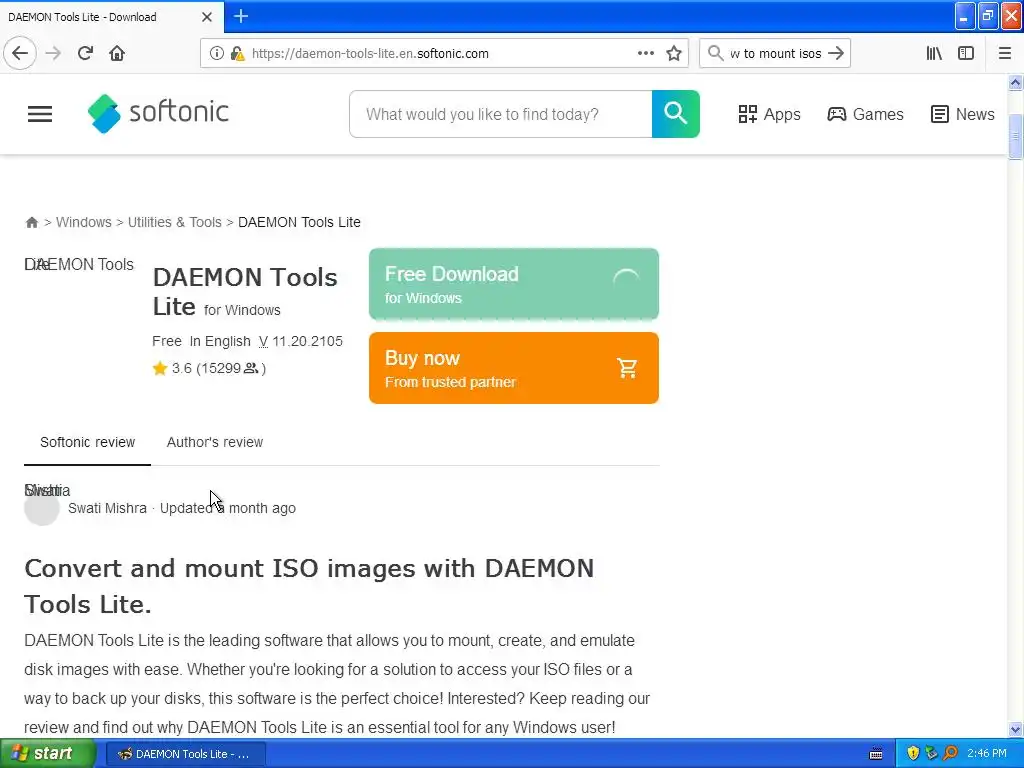The width and height of the screenshot is (1024, 768).
Task: Click the Swati Mishra avatar circle
Action: (42, 508)
